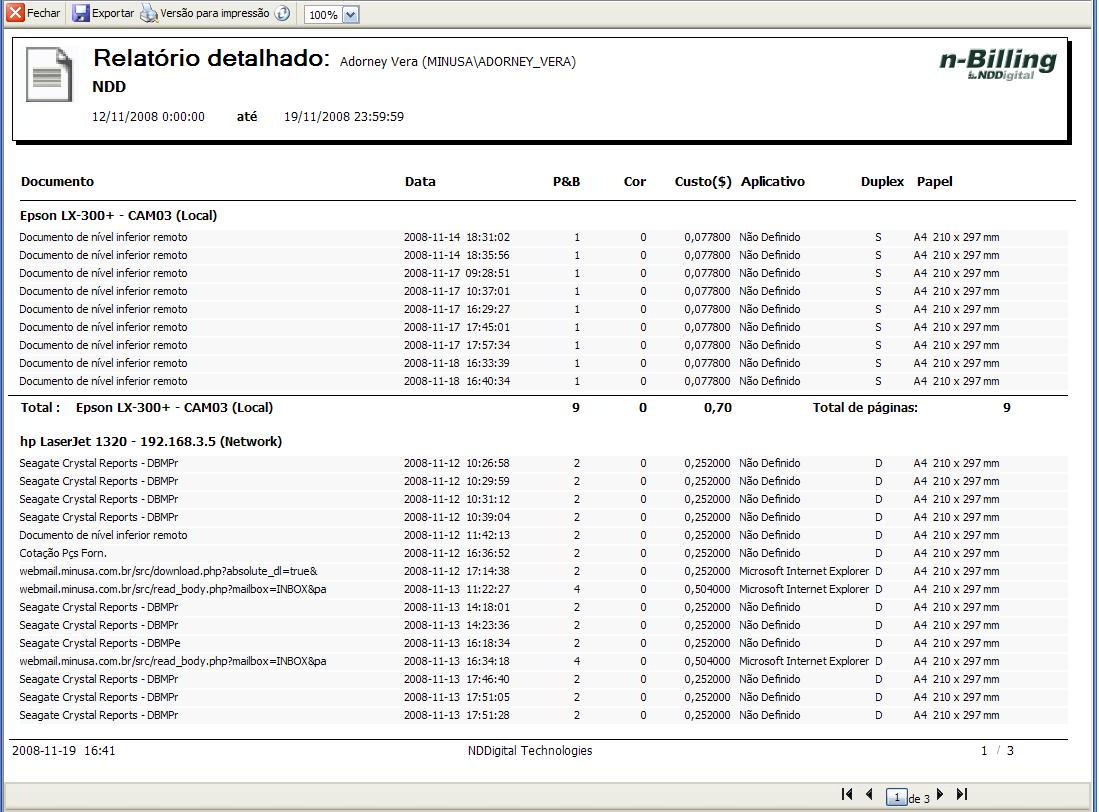The image size is (1099, 812).
Task: Click the Fechar button label
Action: click(x=43, y=13)
